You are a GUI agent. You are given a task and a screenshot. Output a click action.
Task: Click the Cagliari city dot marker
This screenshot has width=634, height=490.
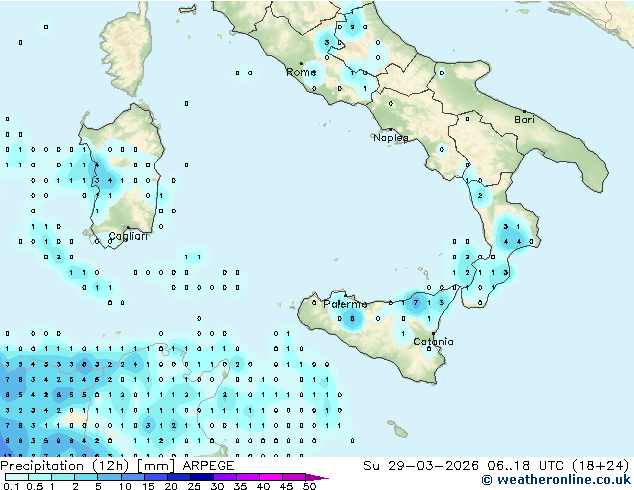128,228
